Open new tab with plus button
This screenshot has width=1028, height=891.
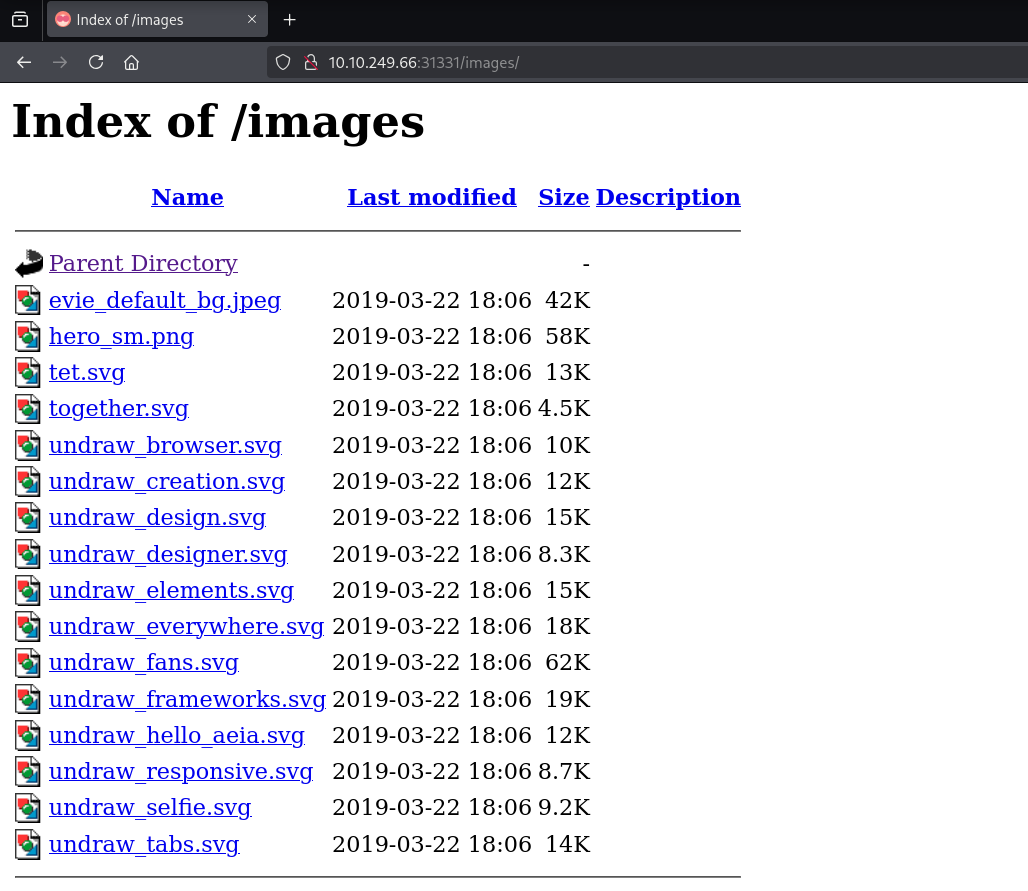point(290,20)
